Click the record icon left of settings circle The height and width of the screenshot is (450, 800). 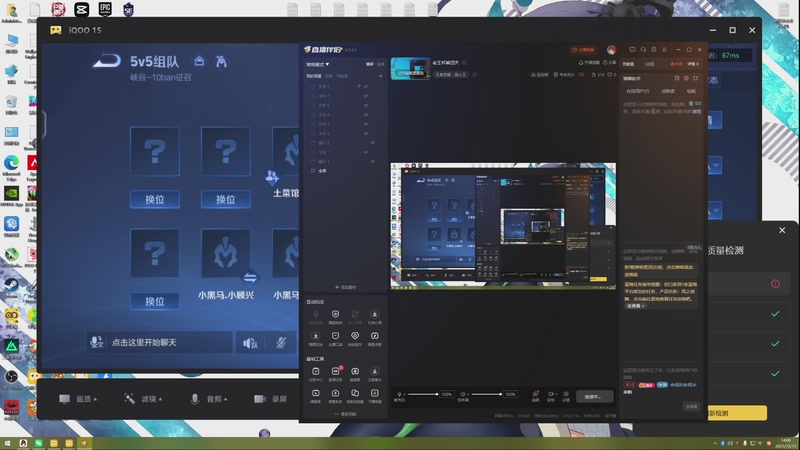(x=551, y=394)
